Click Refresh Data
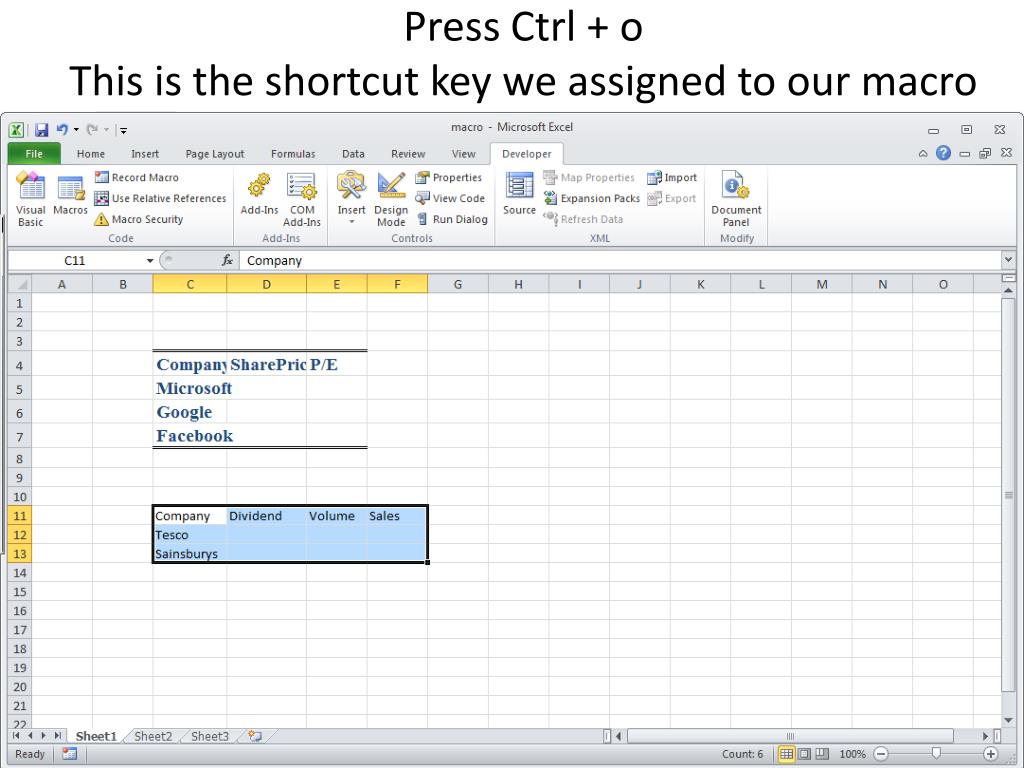 [x=583, y=219]
